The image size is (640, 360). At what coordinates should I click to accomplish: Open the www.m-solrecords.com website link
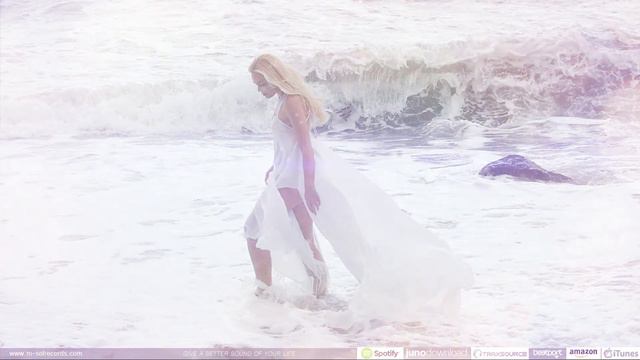[46, 353]
